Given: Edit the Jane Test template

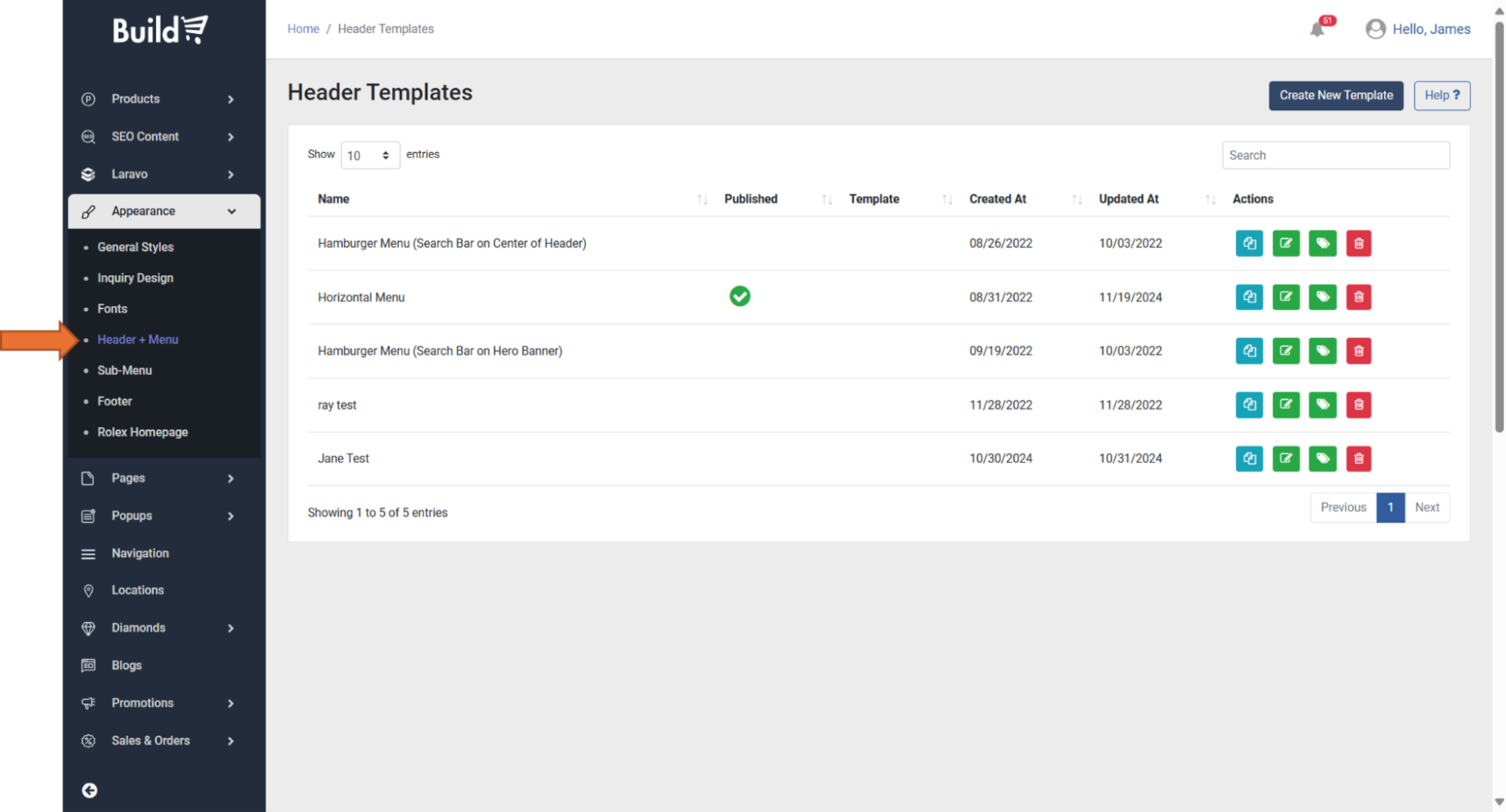Looking at the screenshot, I should point(1285,458).
